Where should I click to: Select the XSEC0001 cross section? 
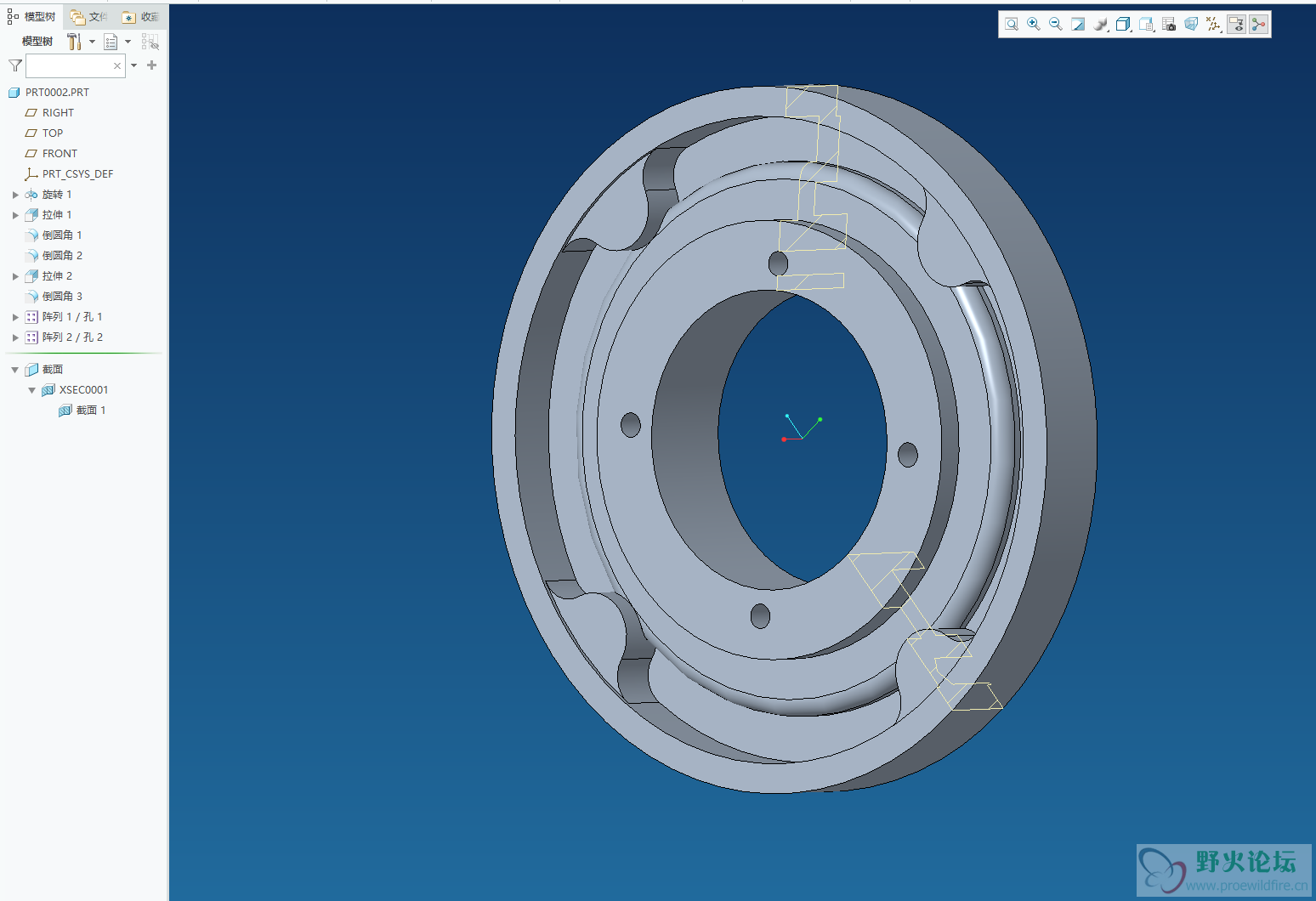click(x=83, y=390)
